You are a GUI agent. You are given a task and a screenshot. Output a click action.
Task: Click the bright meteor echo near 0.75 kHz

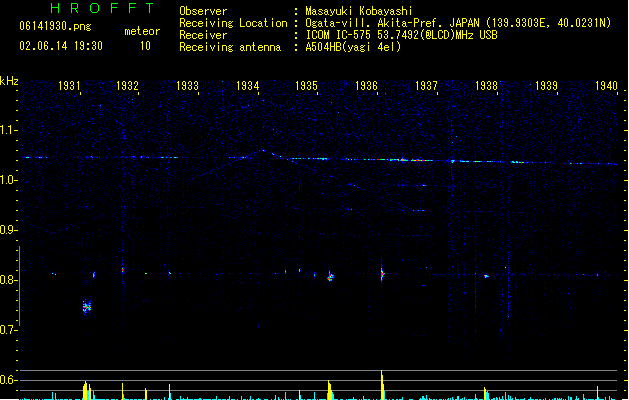[x=87, y=307]
